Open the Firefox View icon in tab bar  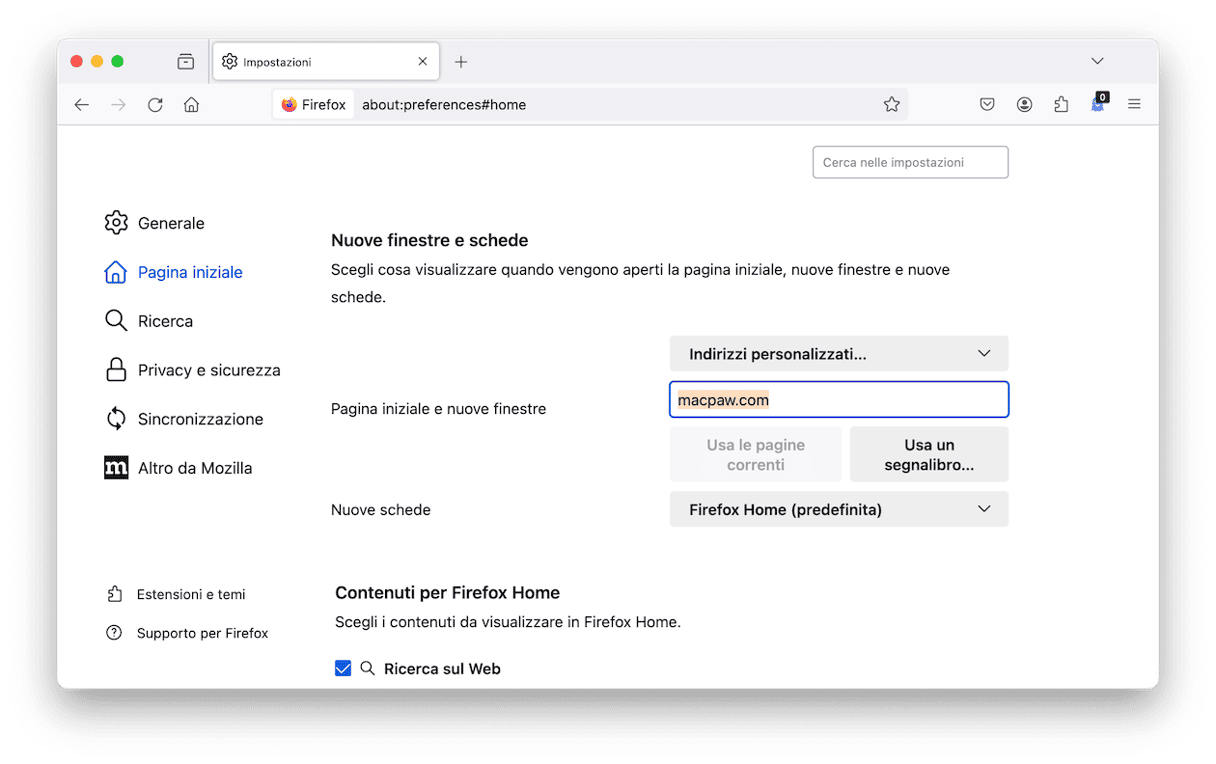pos(186,62)
